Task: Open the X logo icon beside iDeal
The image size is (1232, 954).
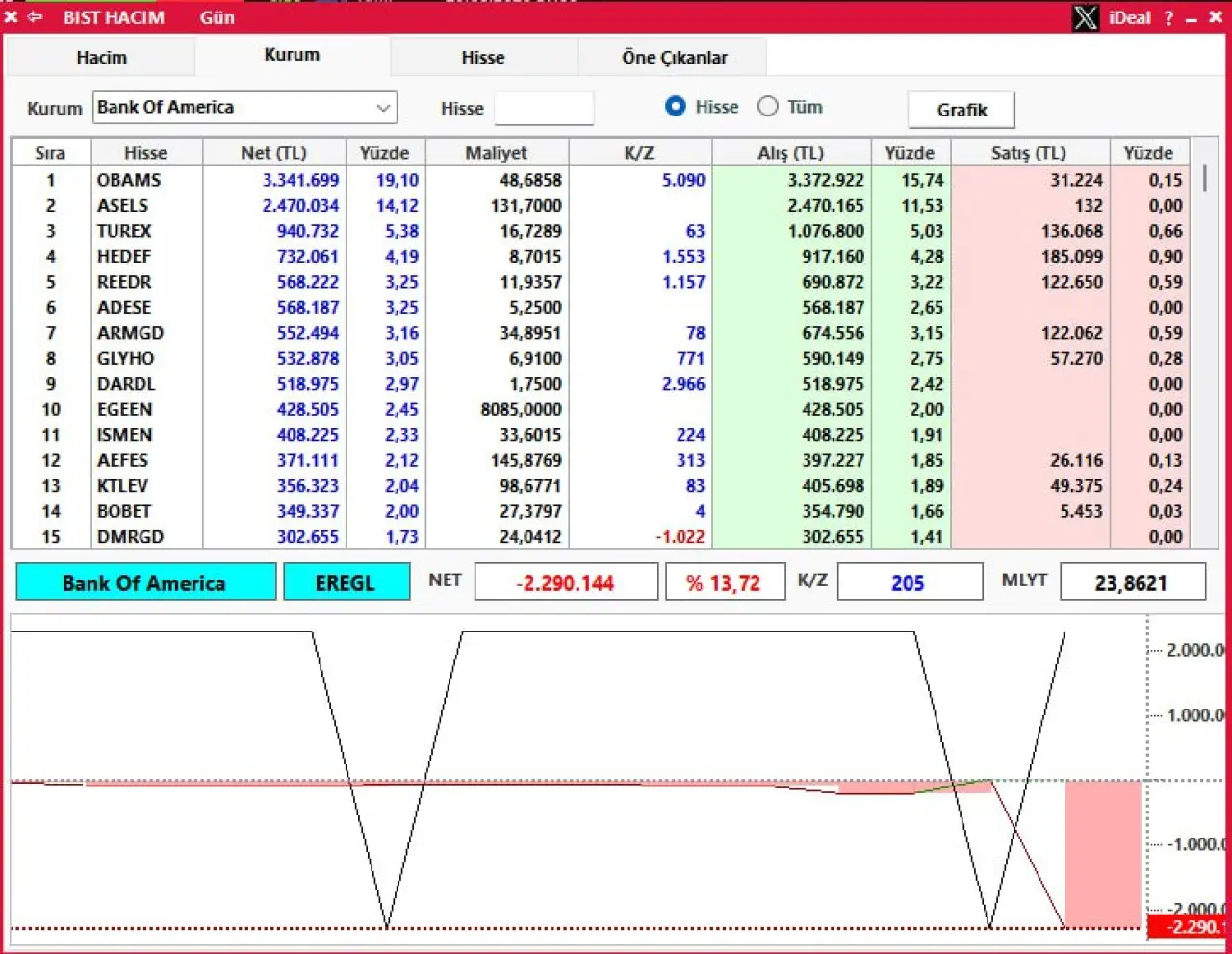Action: coord(1086,17)
